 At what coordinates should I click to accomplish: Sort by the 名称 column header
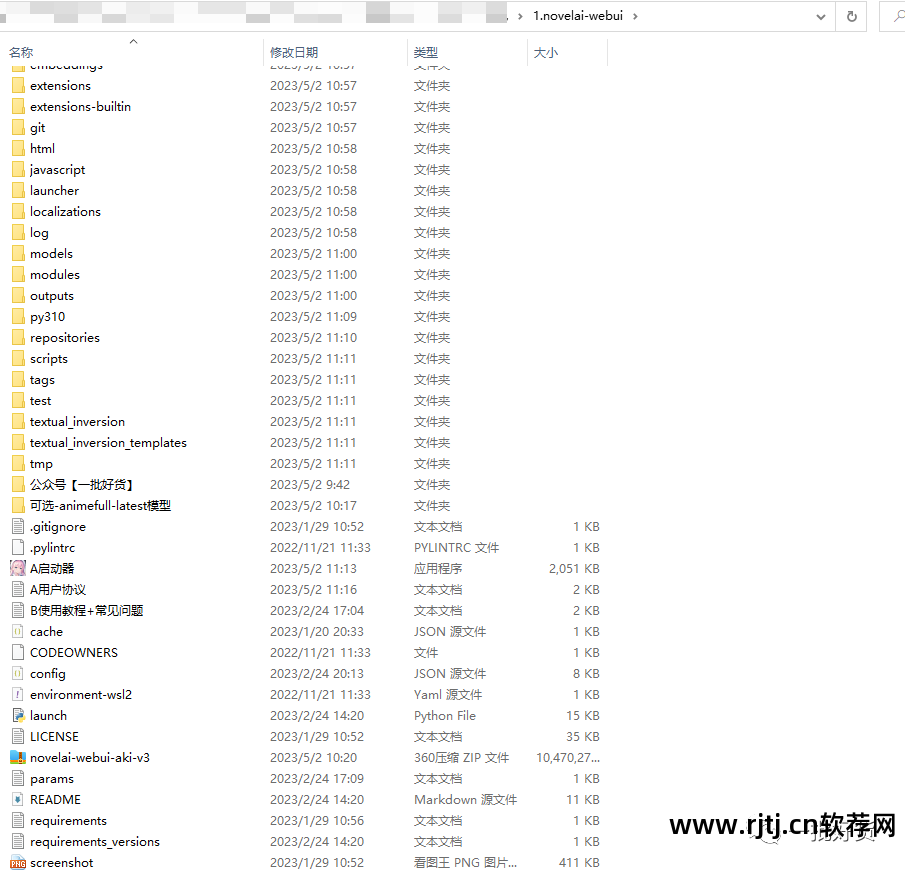tap(21, 53)
